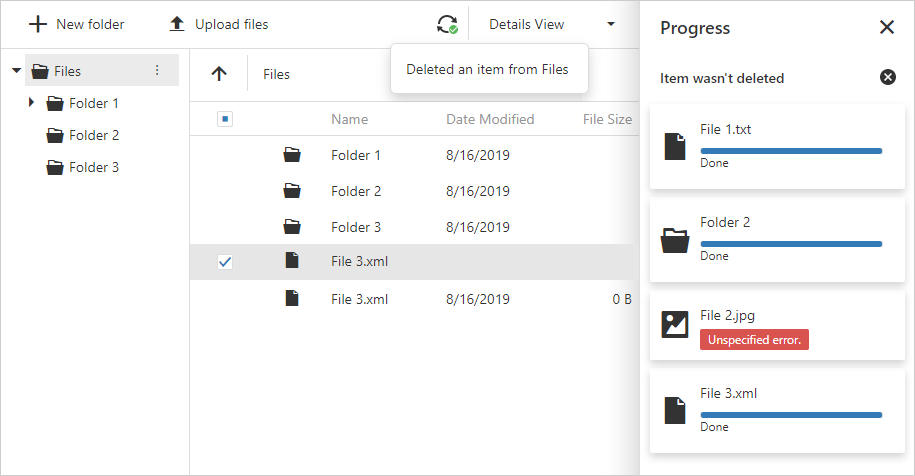Uncheck the selected File 3.xml row checkbox
915x476 pixels.
[225, 262]
